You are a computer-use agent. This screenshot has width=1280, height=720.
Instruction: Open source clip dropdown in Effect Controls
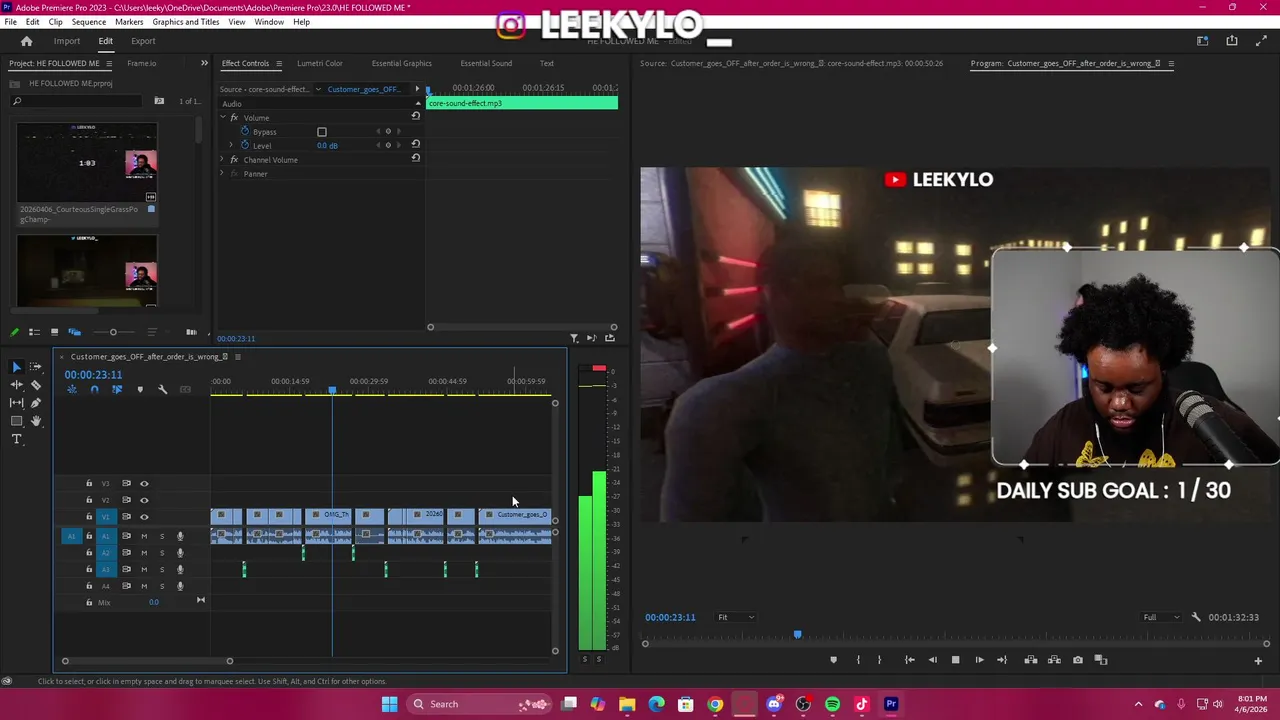pyautogui.click(x=318, y=89)
